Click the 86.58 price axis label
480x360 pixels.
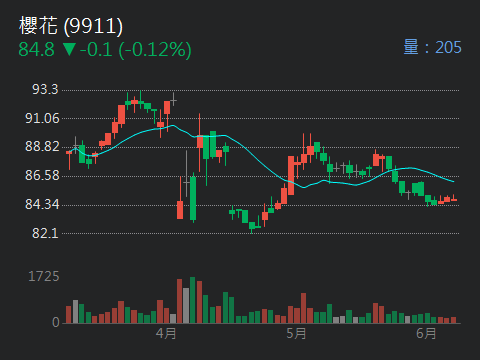(42, 175)
